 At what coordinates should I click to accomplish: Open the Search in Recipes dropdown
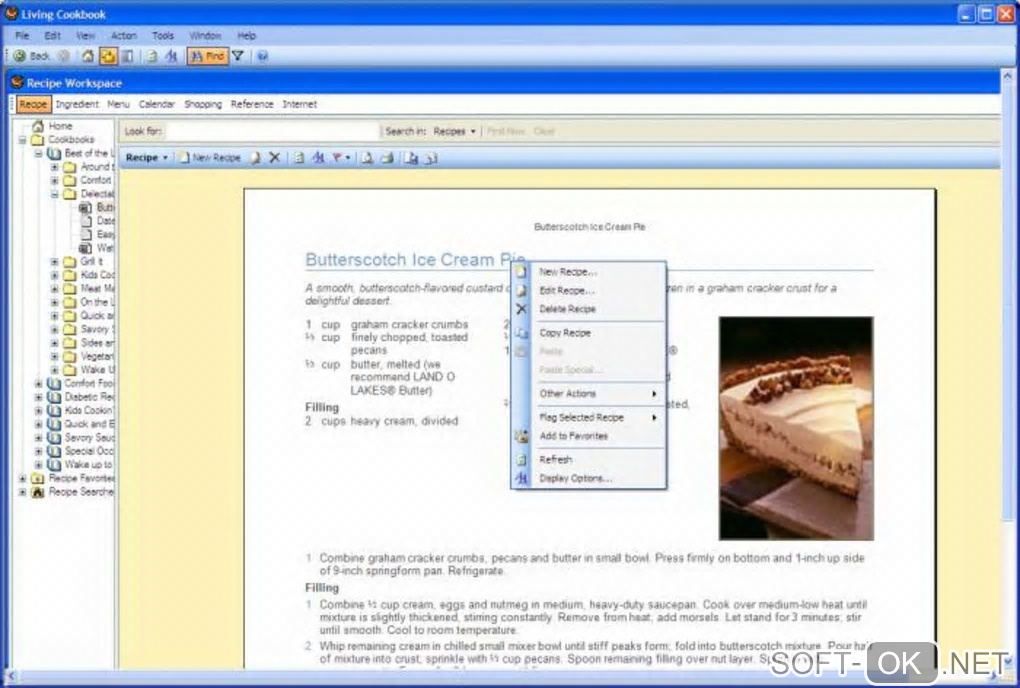[x=455, y=131]
